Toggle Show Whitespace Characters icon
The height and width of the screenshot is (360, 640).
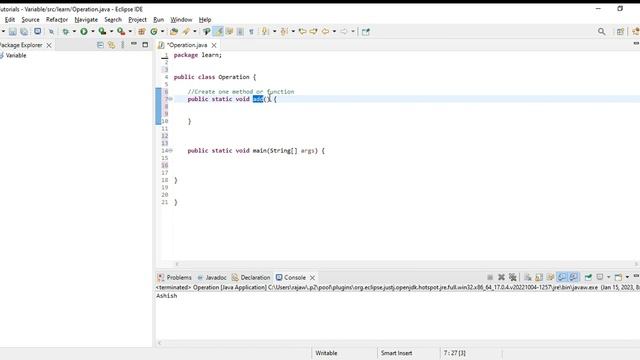(251, 31)
